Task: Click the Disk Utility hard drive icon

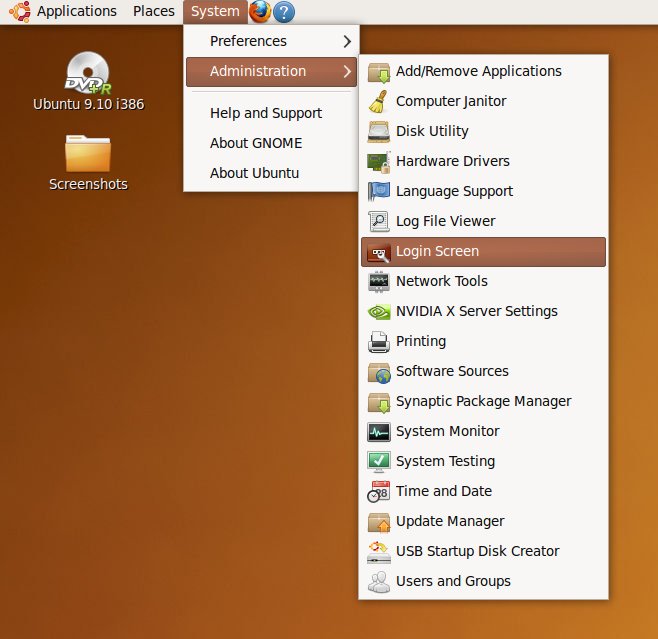Action: (x=379, y=132)
